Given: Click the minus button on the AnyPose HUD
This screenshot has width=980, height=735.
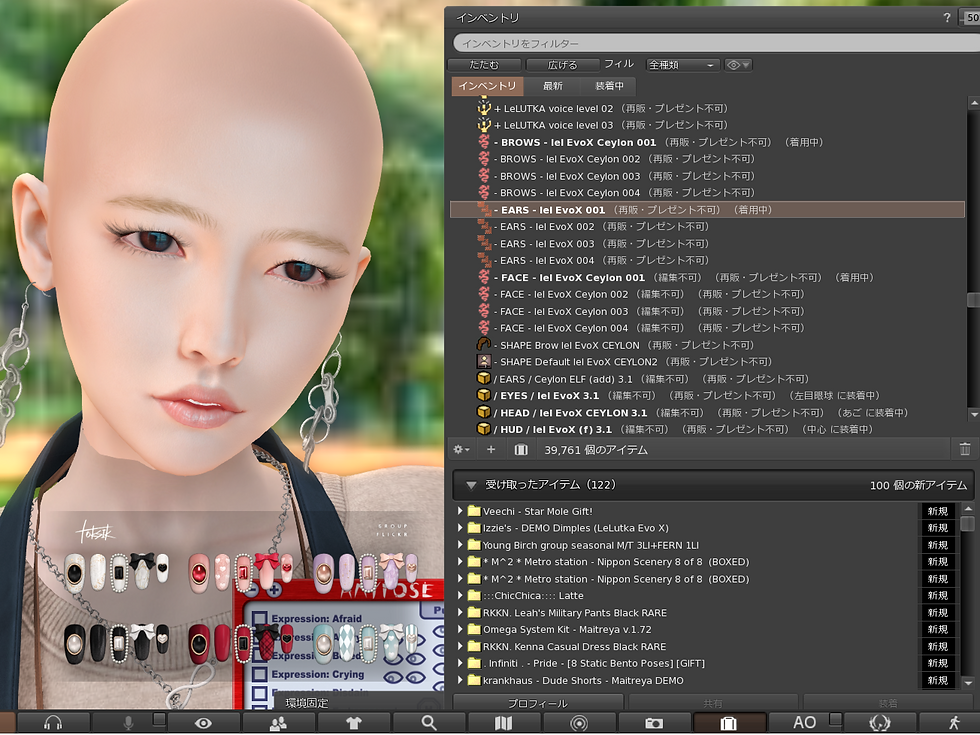Looking at the screenshot, I should click(252, 589).
